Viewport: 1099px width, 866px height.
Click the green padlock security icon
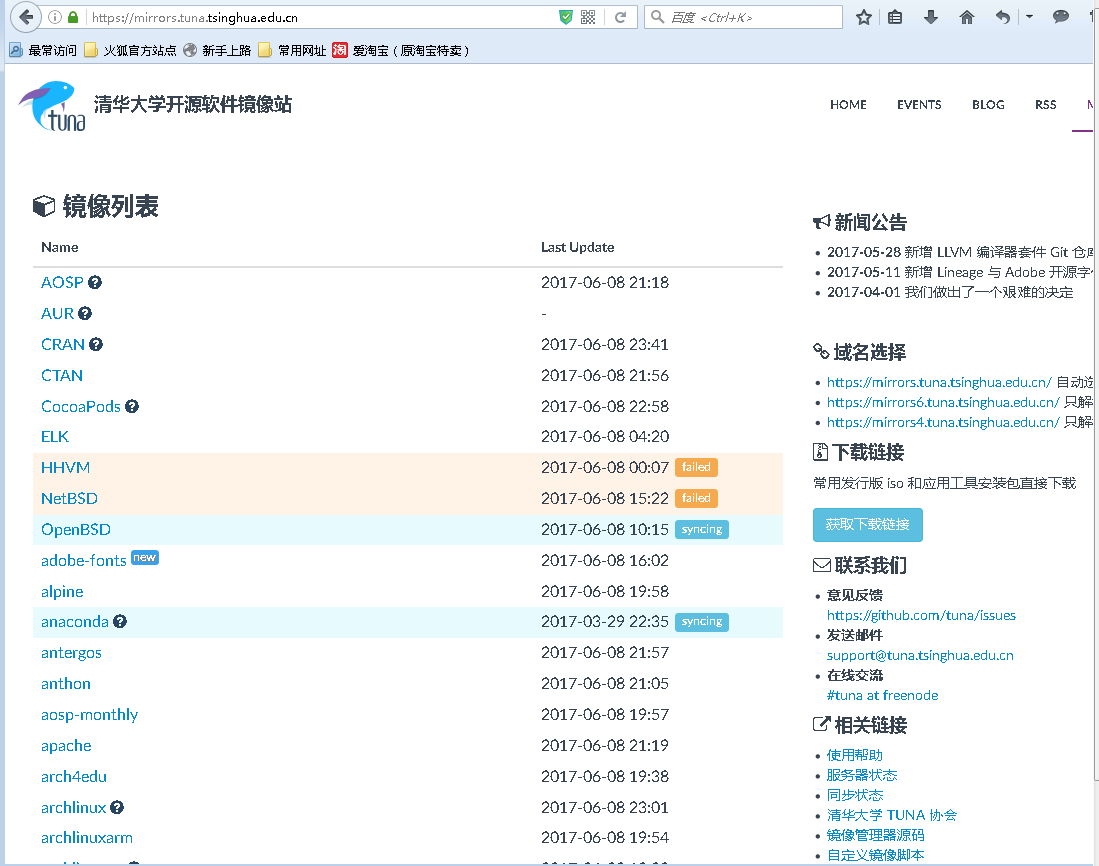point(73,18)
